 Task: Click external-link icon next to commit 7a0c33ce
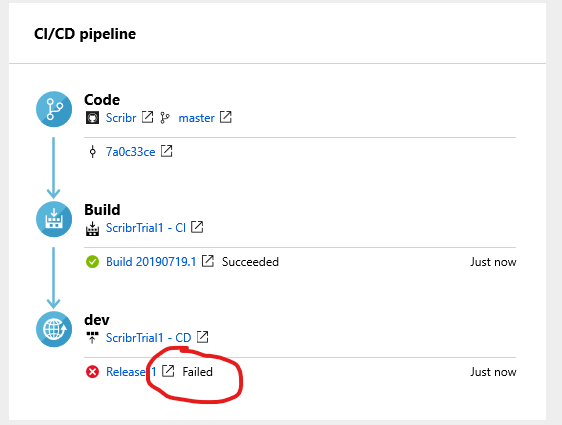pyautogui.click(x=166, y=151)
